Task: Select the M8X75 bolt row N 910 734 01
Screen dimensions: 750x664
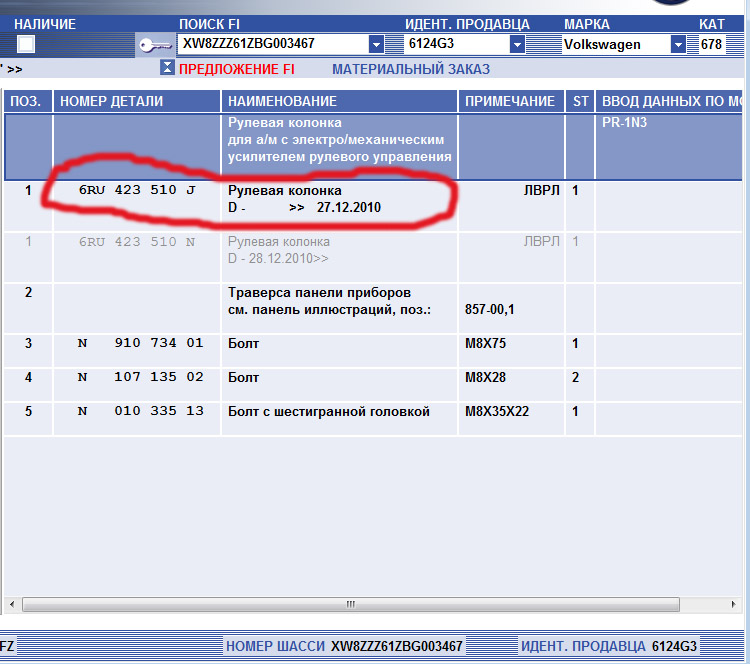Action: pyautogui.click(x=140, y=343)
